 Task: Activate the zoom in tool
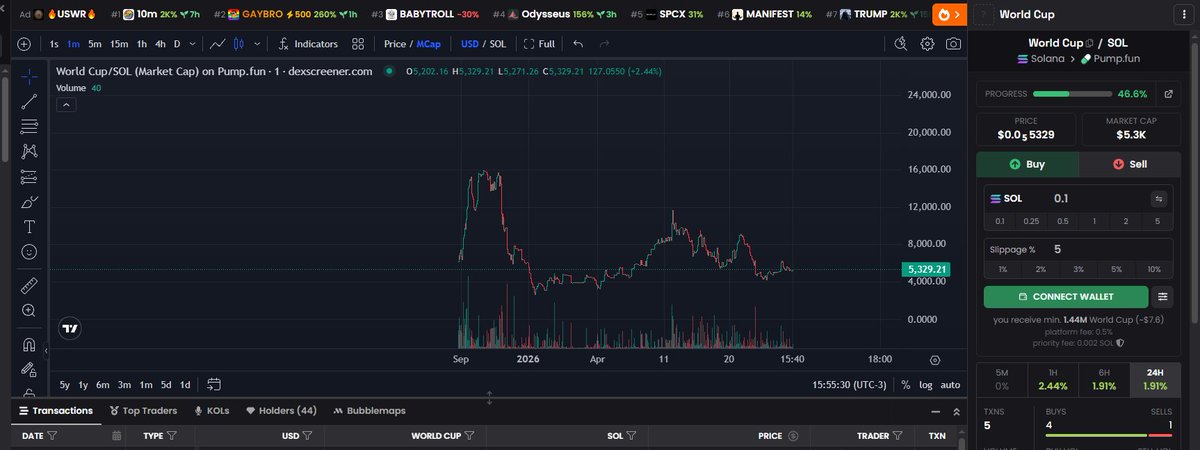coord(29,311)
